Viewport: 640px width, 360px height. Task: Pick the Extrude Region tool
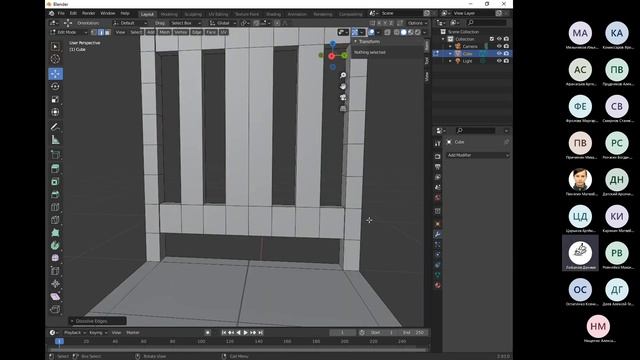[x=56, y=169]
